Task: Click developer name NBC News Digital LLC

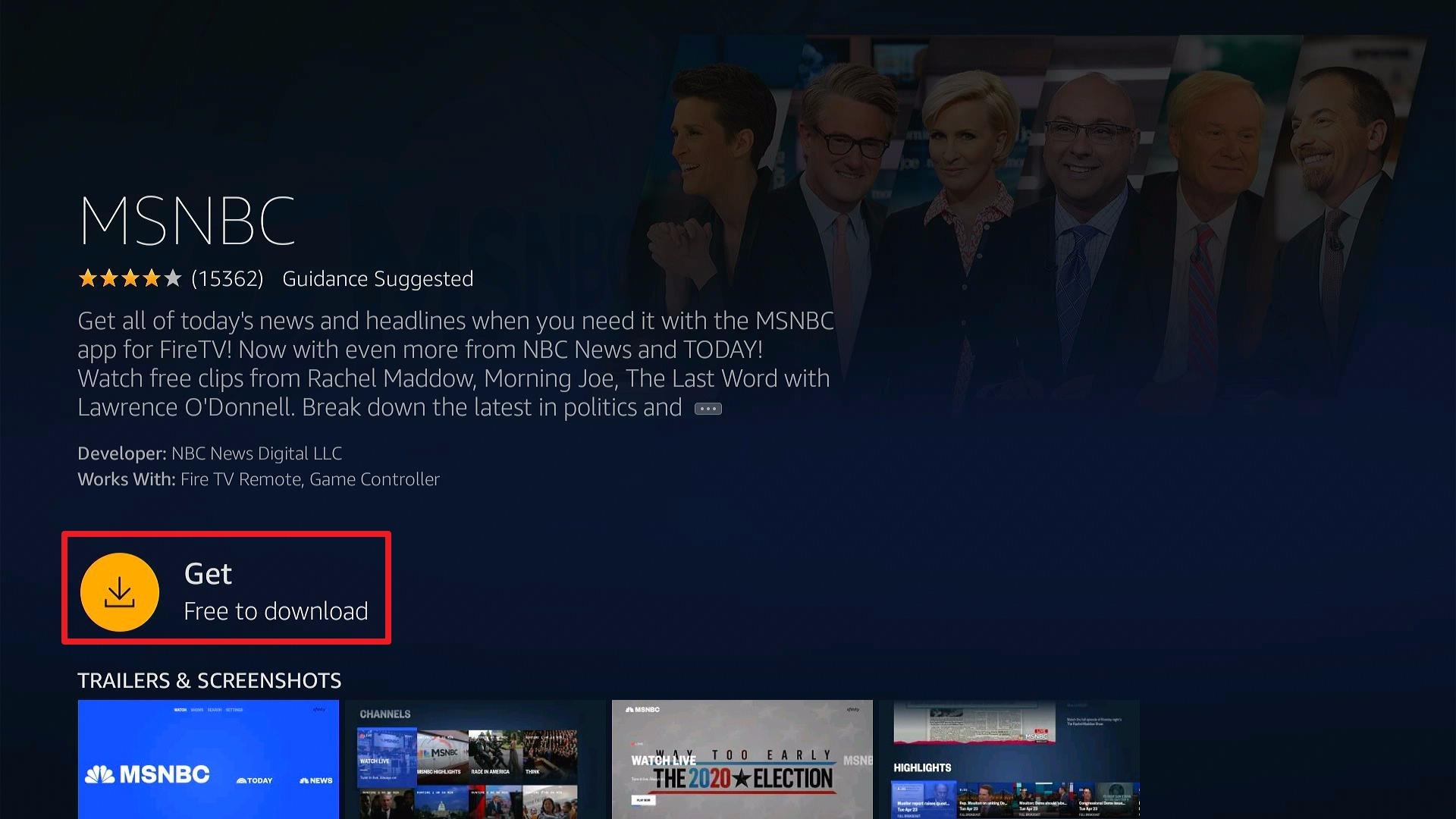Action: [256, 453]
